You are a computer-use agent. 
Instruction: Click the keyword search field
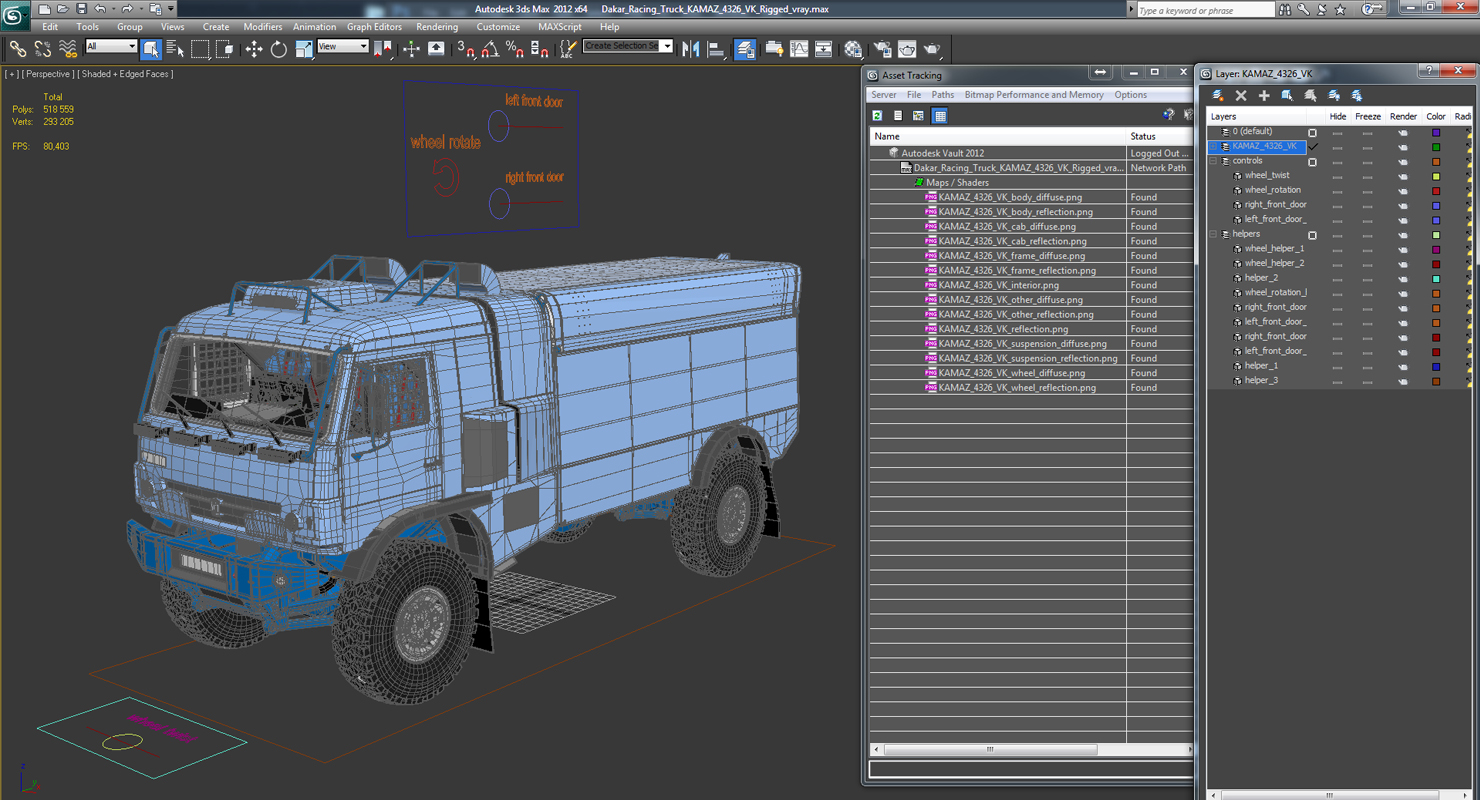pos(1205,10)
